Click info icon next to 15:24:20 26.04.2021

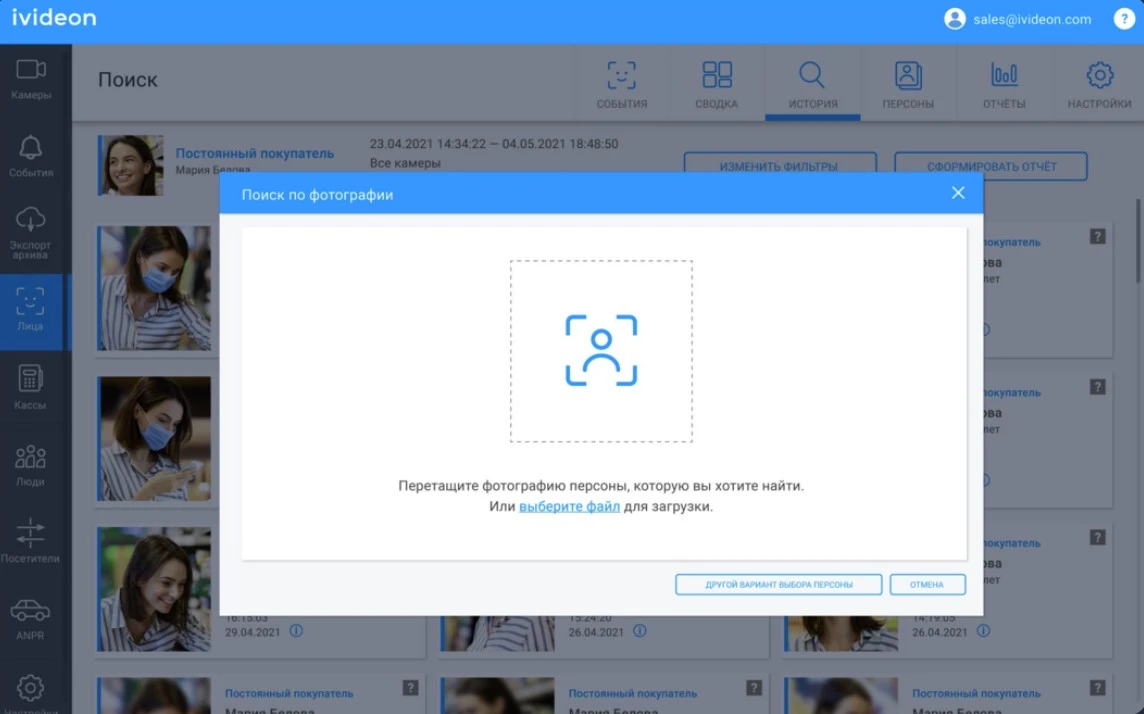640,631
